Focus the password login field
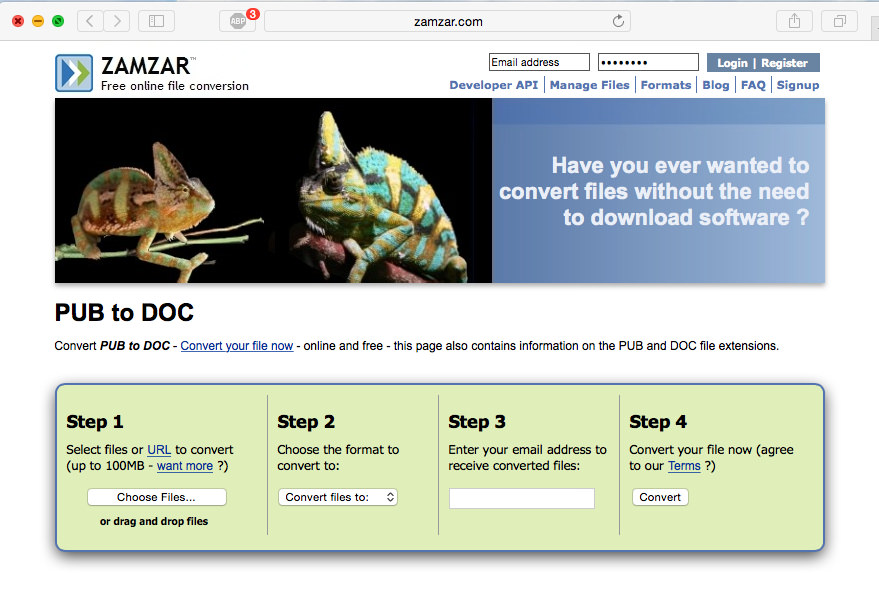This screenshot has height=590, width=879. (x=649, y=62)
